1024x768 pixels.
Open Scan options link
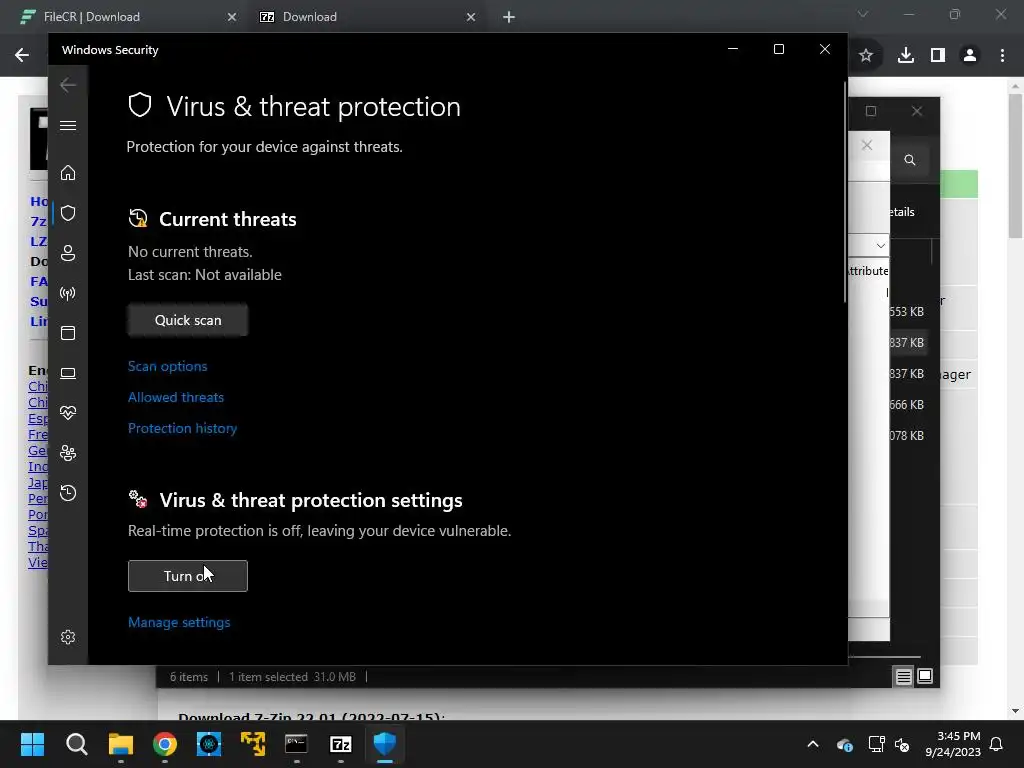coord(167,366)
